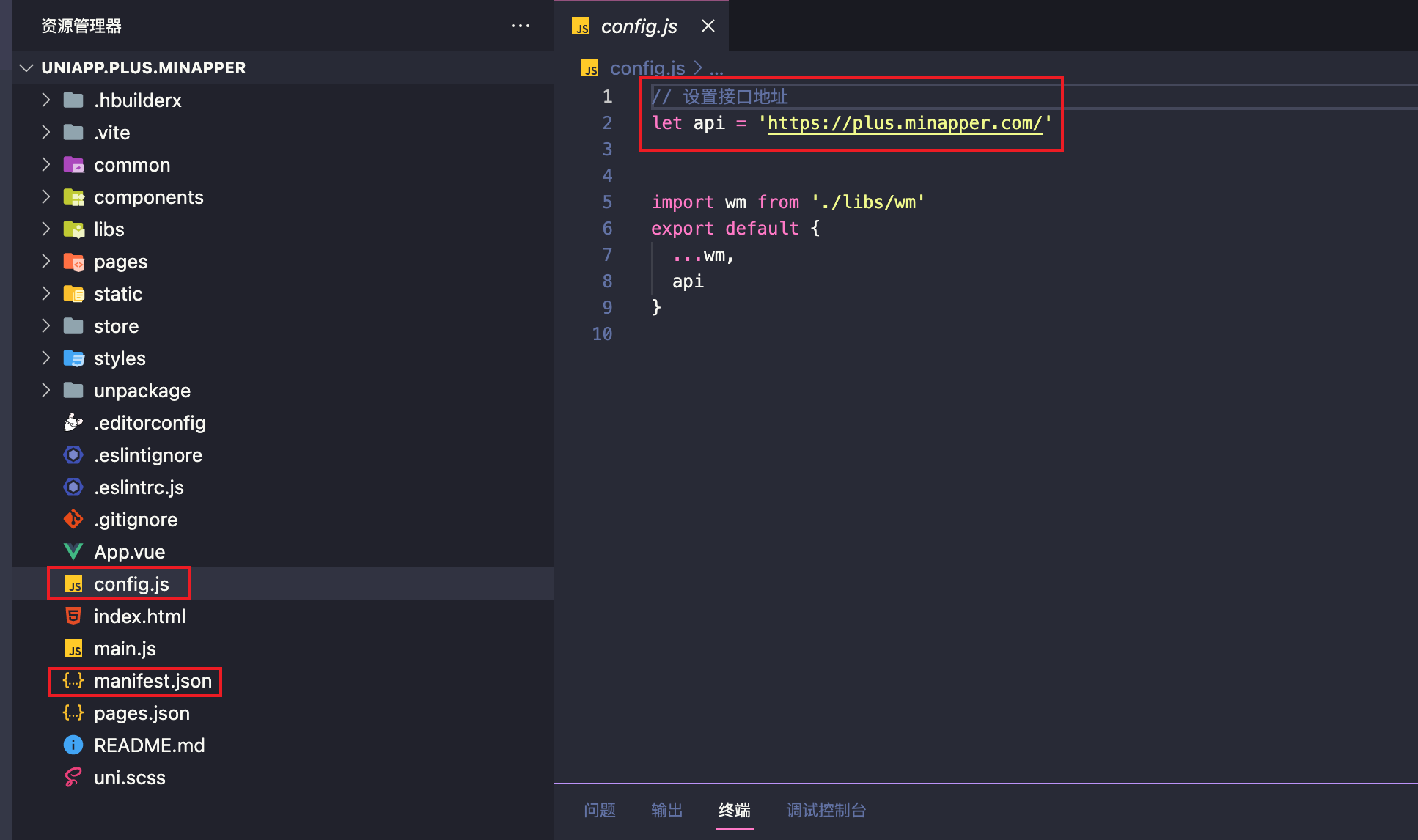
Task: Click the editorconfig mouse icon
Action: point(73,423)
